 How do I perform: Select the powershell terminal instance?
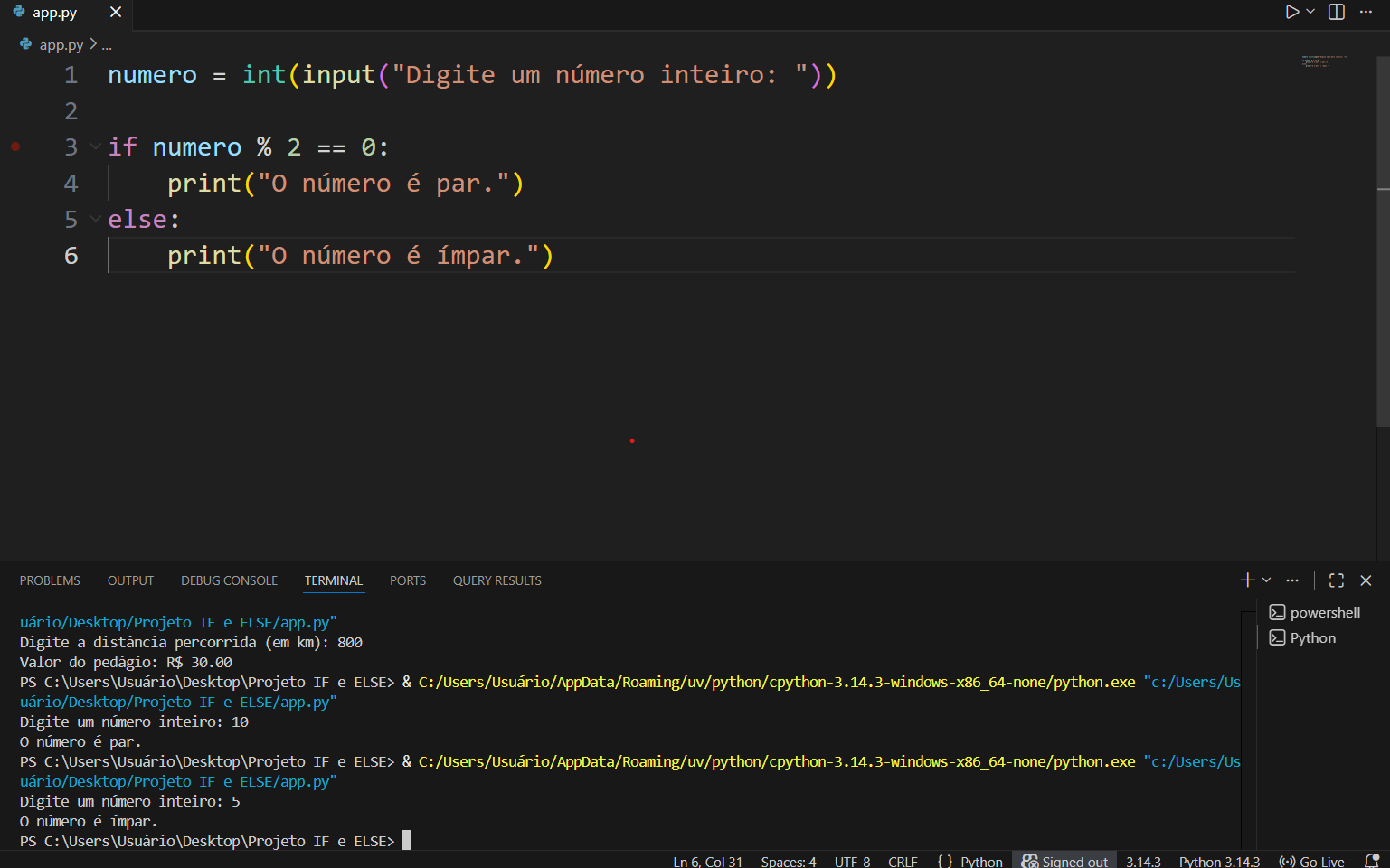click(1324, 612)
